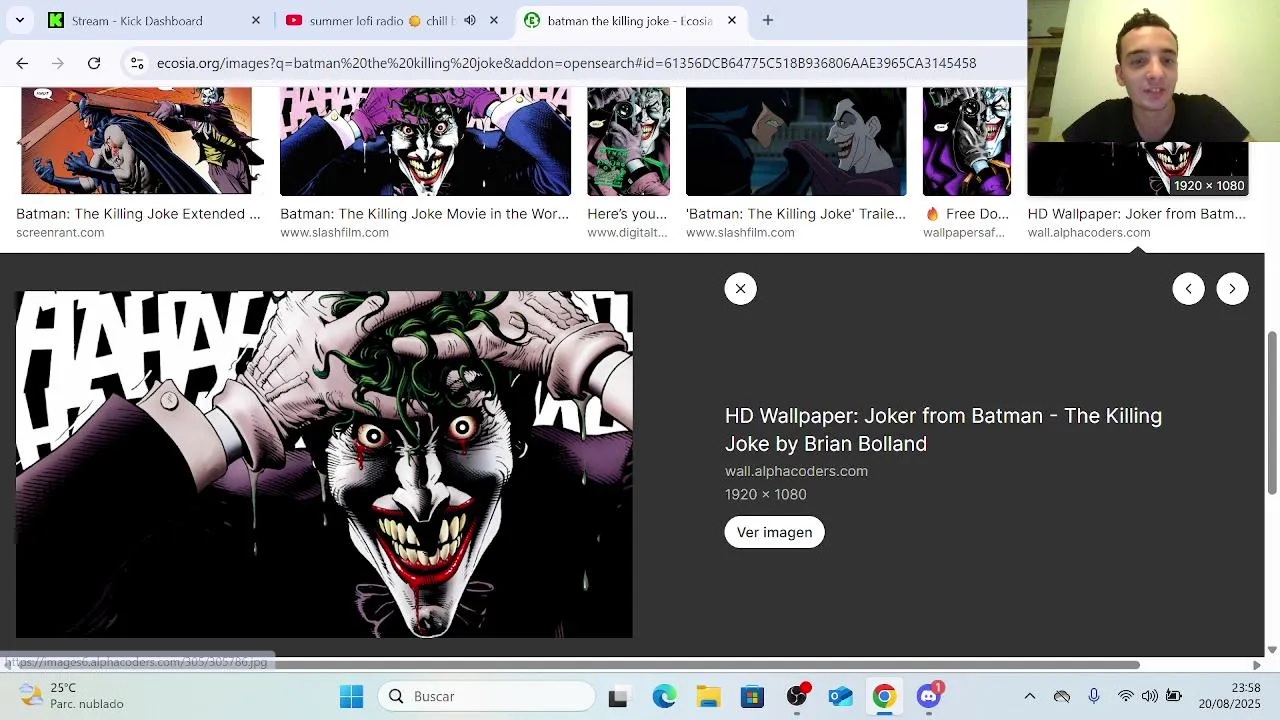Click the address bar URL
The height and width of the screenshot is (720, 1280).
tap(566, 63)
